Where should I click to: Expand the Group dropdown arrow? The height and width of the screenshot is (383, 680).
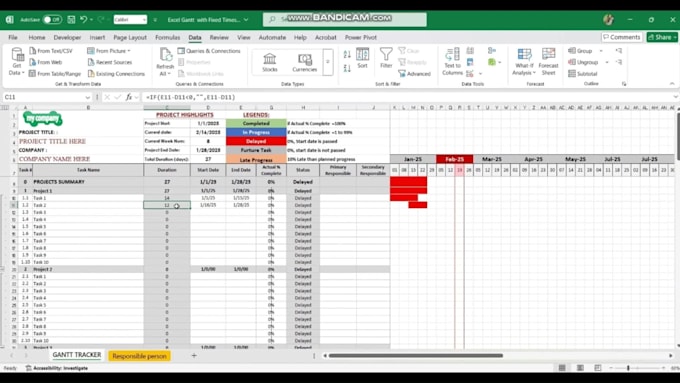[x=601, y=51]
